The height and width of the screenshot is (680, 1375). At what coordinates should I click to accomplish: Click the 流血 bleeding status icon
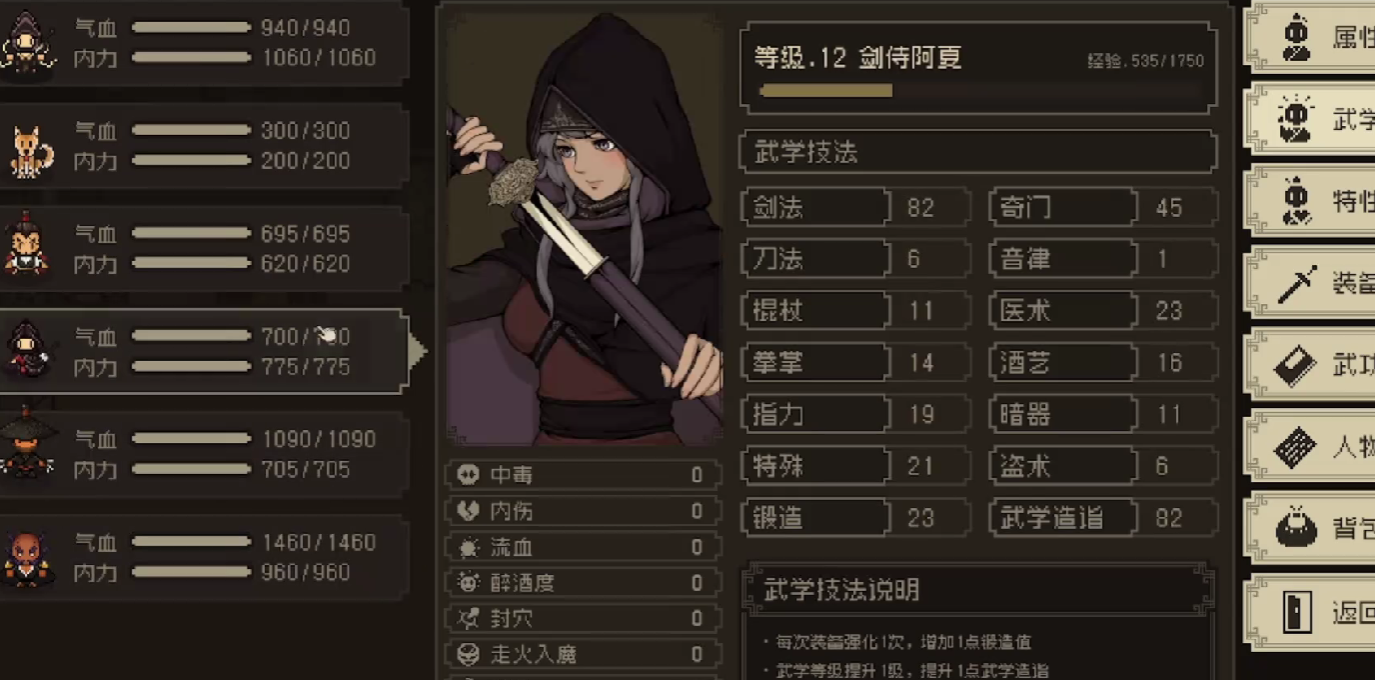[x=467, y=547]
